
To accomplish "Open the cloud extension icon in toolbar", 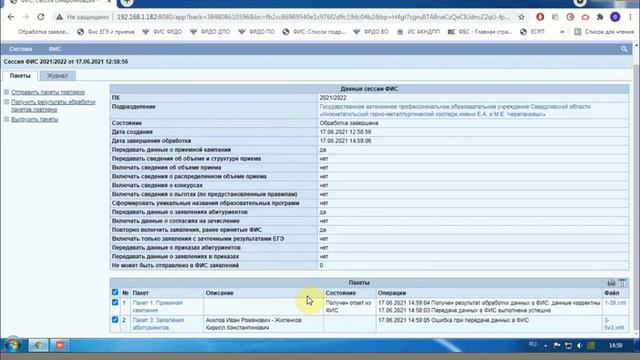I will coord(585,17).
